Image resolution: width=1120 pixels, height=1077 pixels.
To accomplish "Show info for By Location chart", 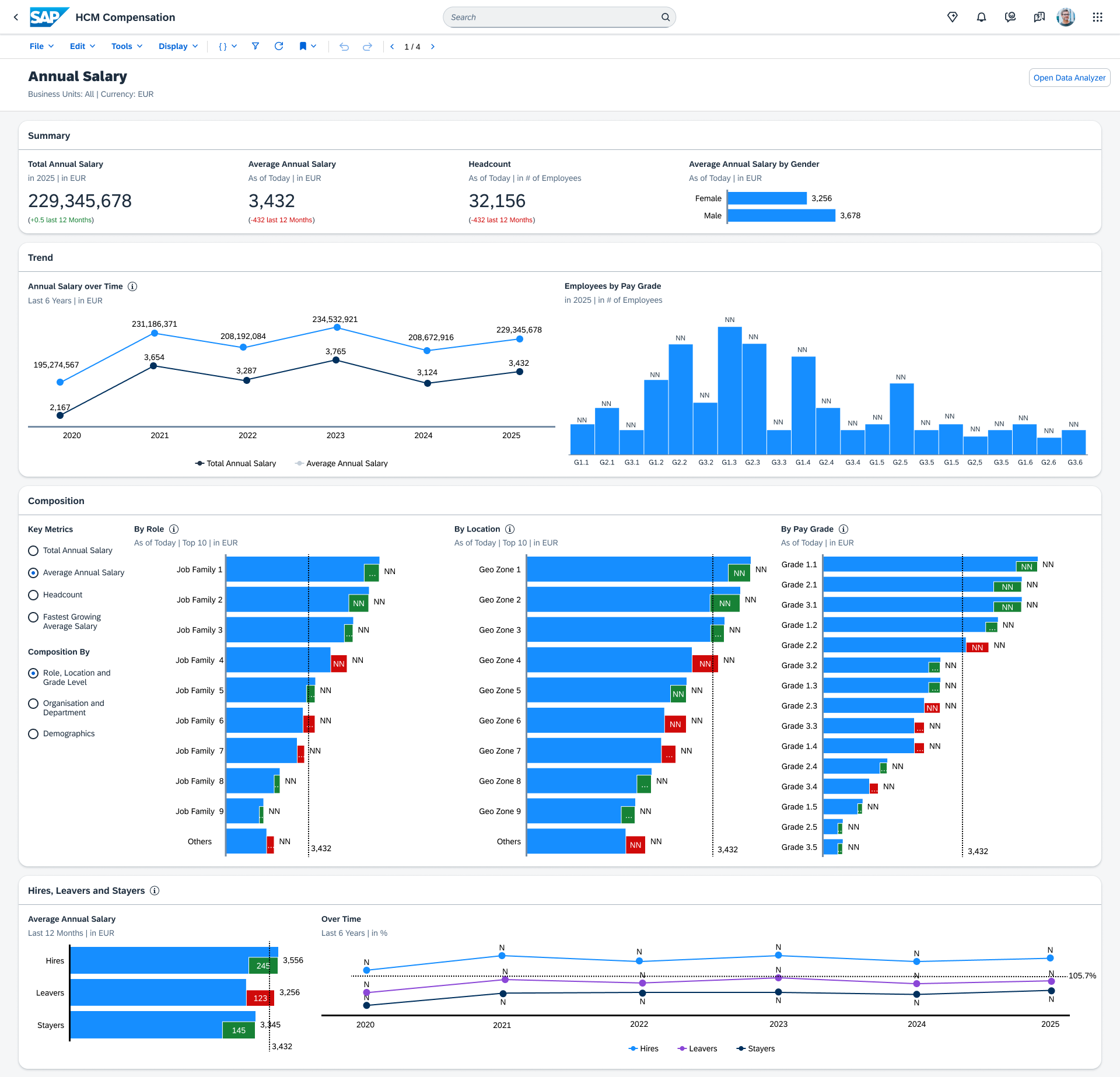I will tap(510, 529).
